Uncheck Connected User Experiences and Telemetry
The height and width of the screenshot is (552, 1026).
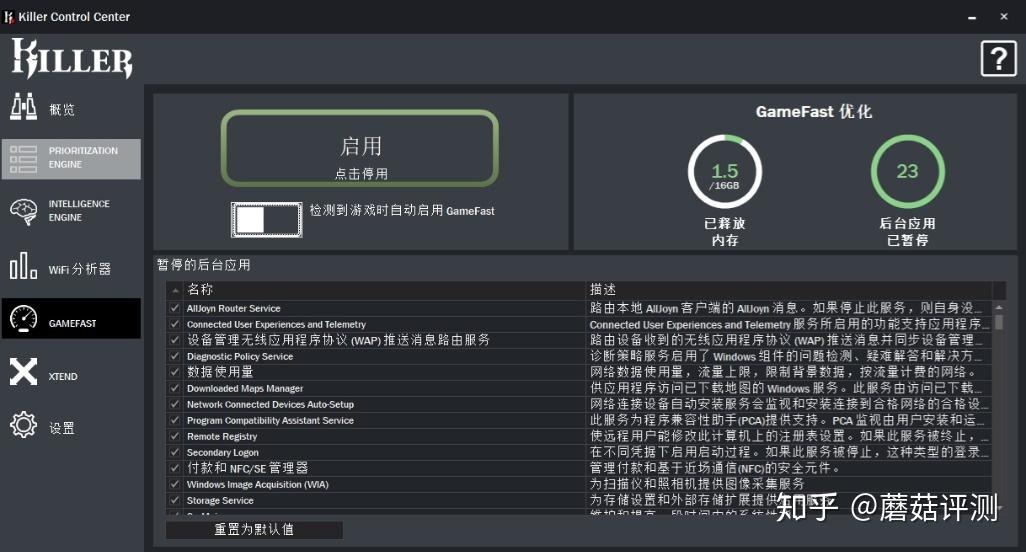(x=175, y=324)
